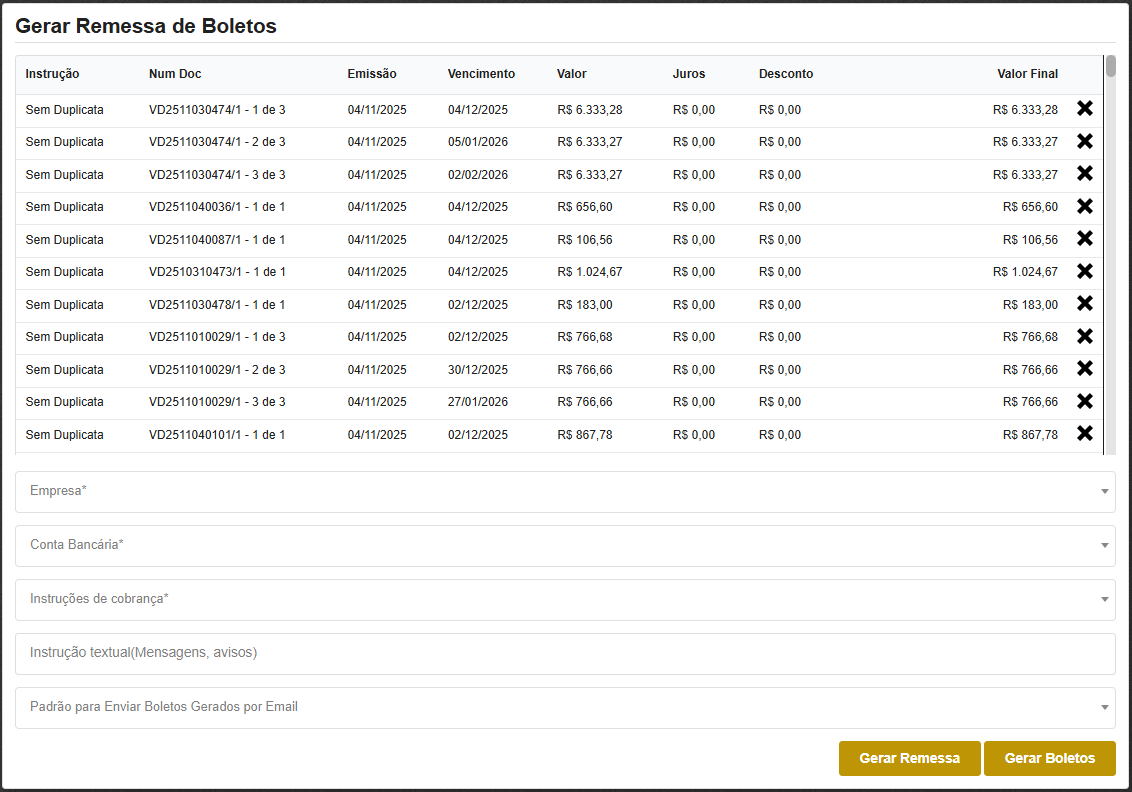Click the Vencimento column header
This screenshot has height=792, width=1132.
(x=481, y=74)
